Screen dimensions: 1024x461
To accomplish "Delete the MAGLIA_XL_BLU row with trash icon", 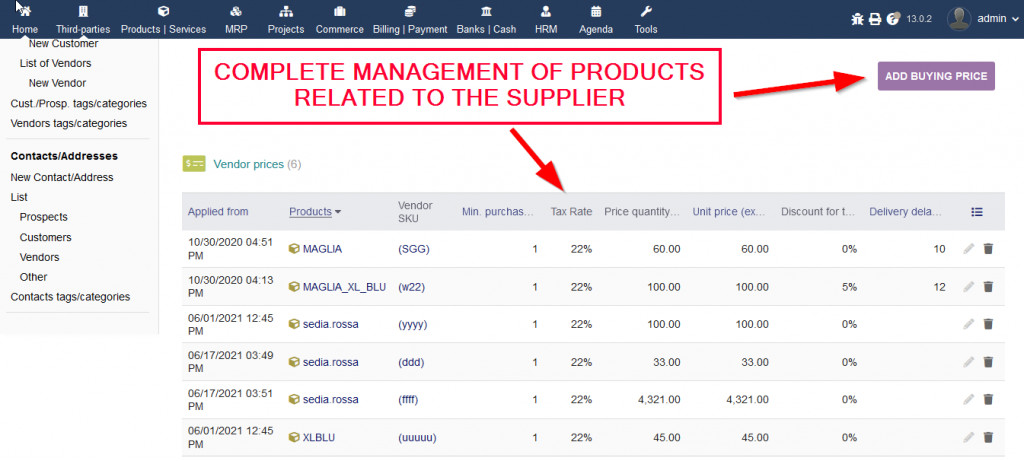I will [x=988, y=287].
